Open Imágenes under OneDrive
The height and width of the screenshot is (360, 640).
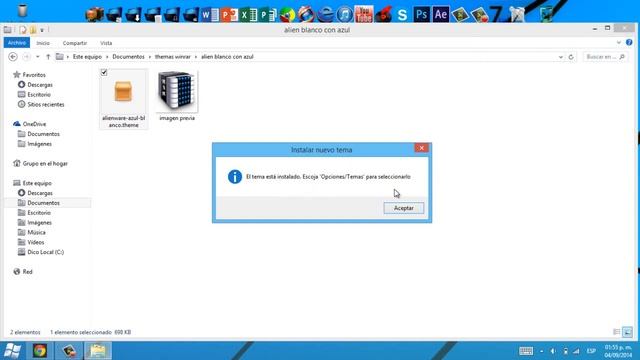pyautogui.click(x=39, y=144)
